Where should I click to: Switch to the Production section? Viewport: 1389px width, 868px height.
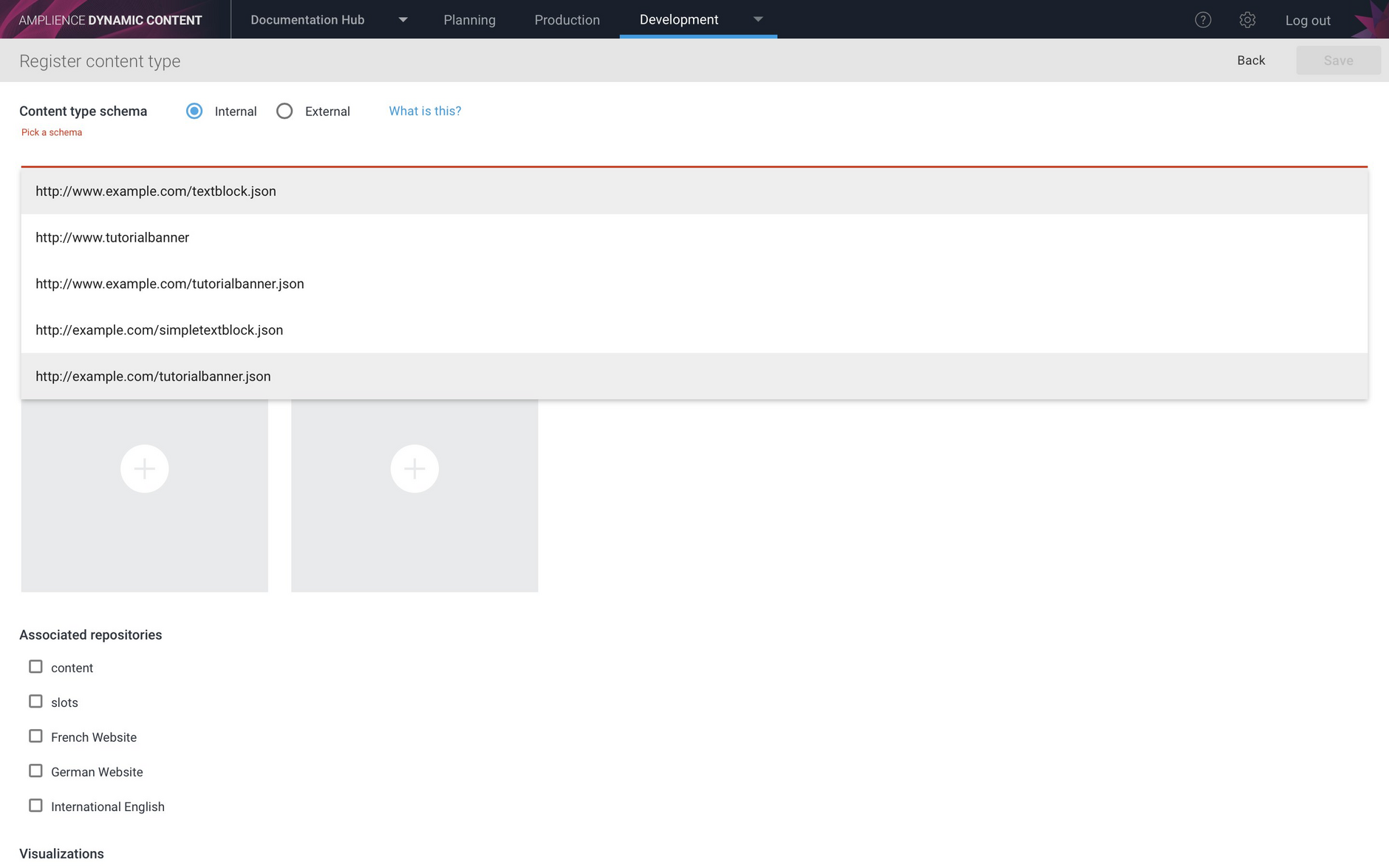click(567, 20)
